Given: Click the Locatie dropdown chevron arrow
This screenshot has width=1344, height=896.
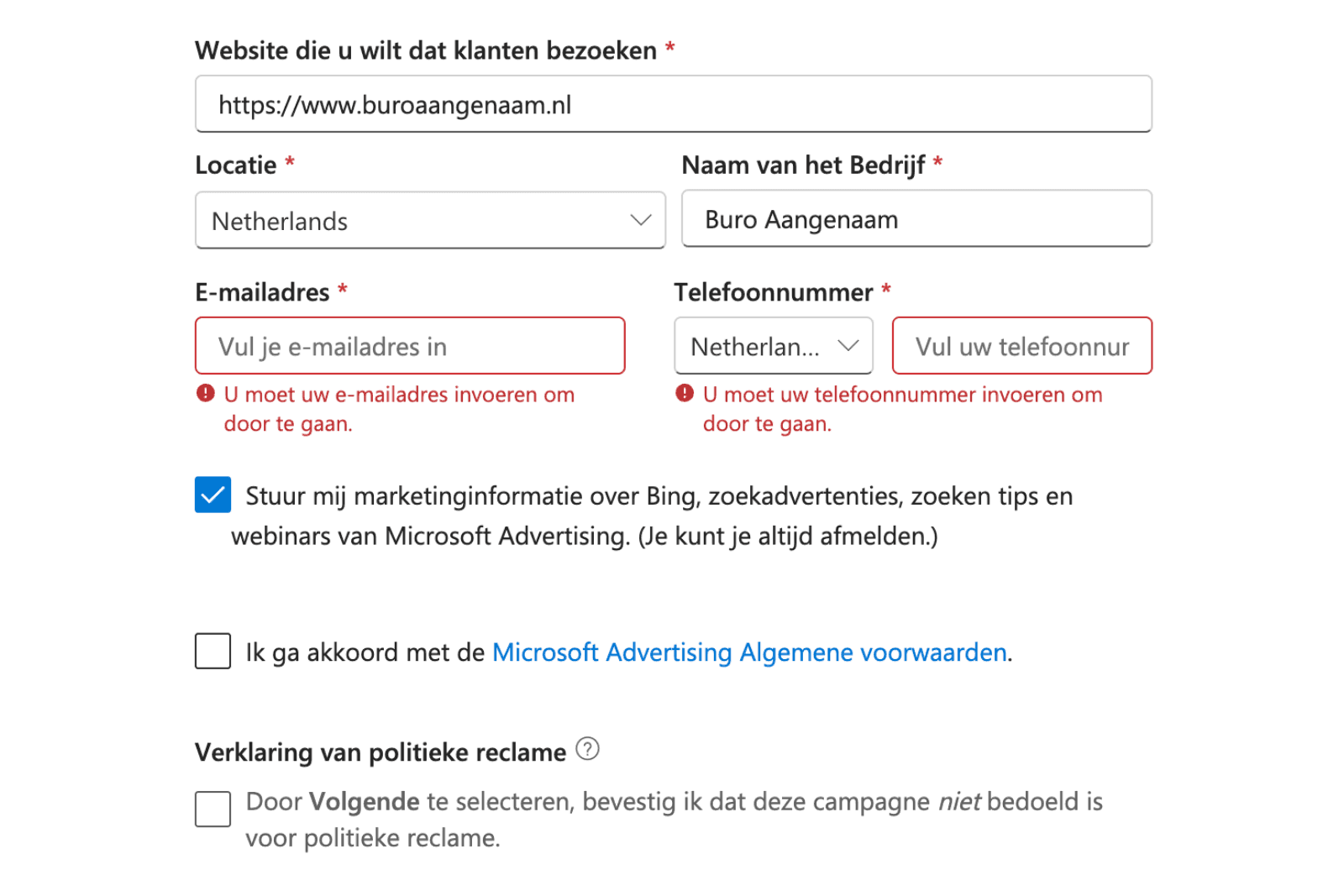Looking at the screenshot, I should coord(641,220).
